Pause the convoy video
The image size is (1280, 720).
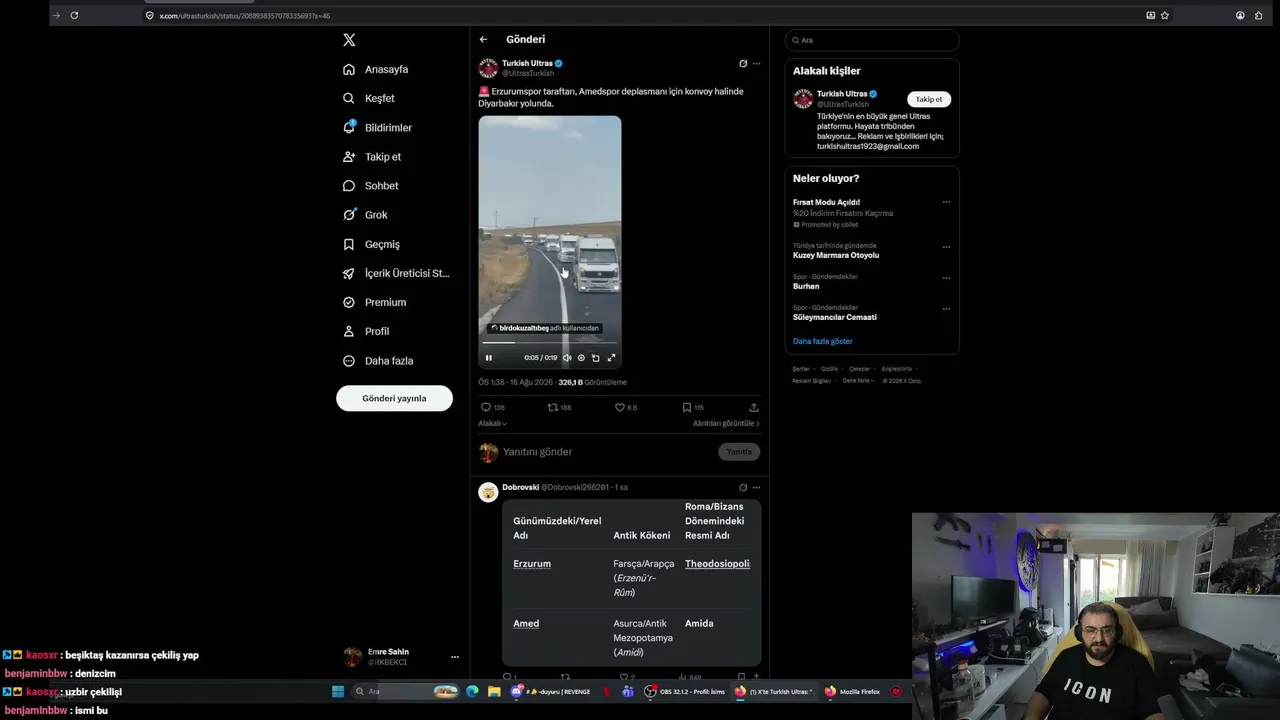[489, 358]
